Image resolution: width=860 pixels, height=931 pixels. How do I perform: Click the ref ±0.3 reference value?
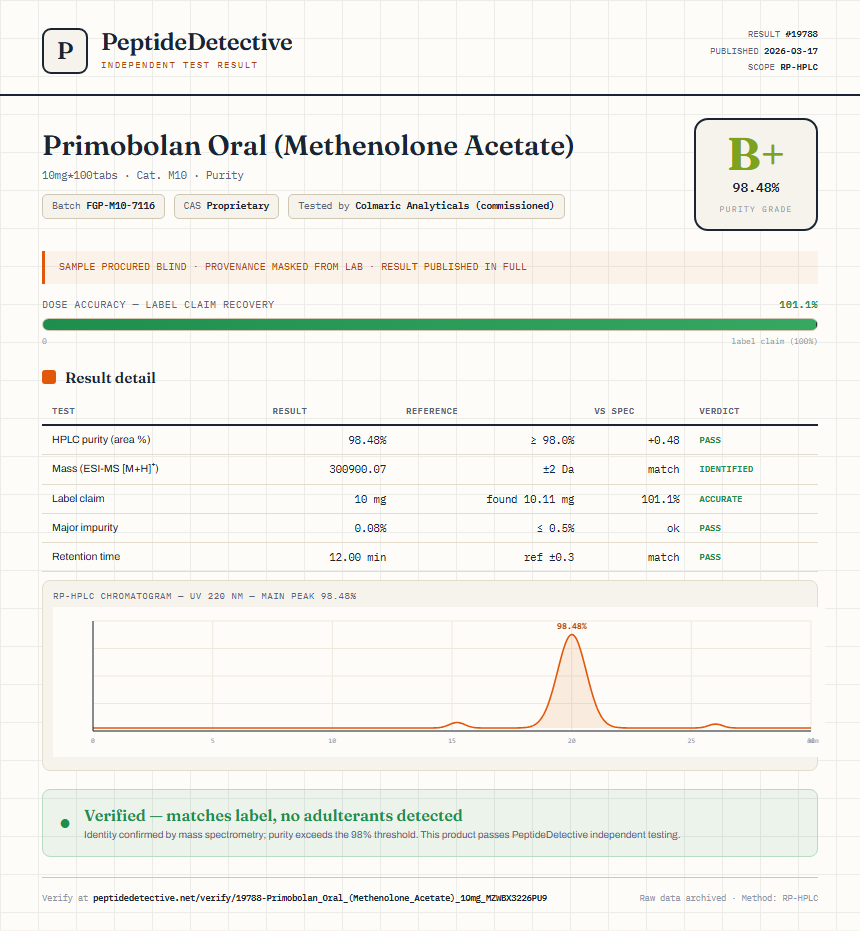[x=549, y=557]
